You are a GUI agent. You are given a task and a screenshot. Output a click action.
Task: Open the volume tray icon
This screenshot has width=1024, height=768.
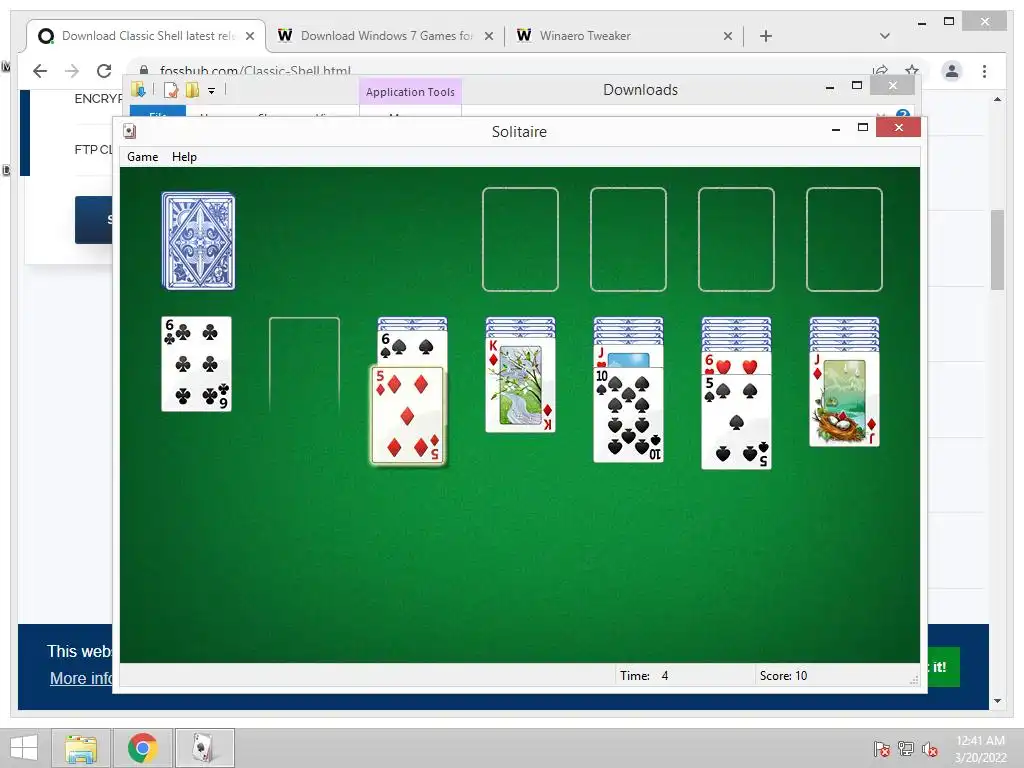click(x=930, y=749)
